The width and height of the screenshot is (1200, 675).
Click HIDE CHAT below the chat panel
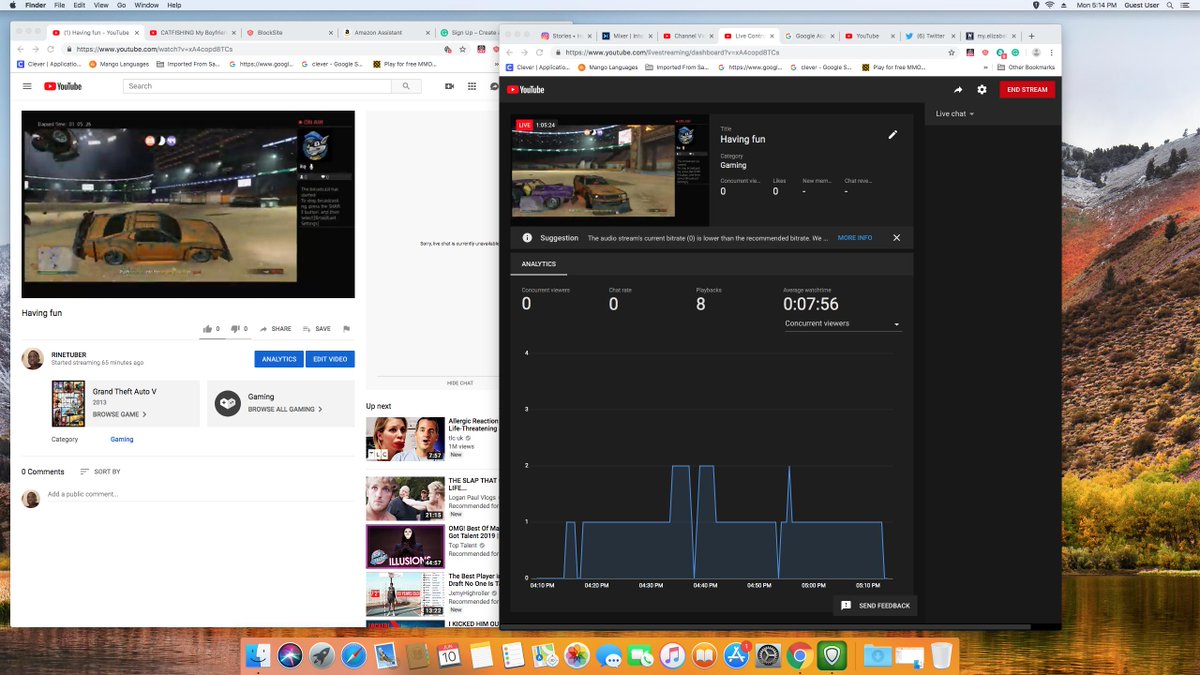(460, 383)
